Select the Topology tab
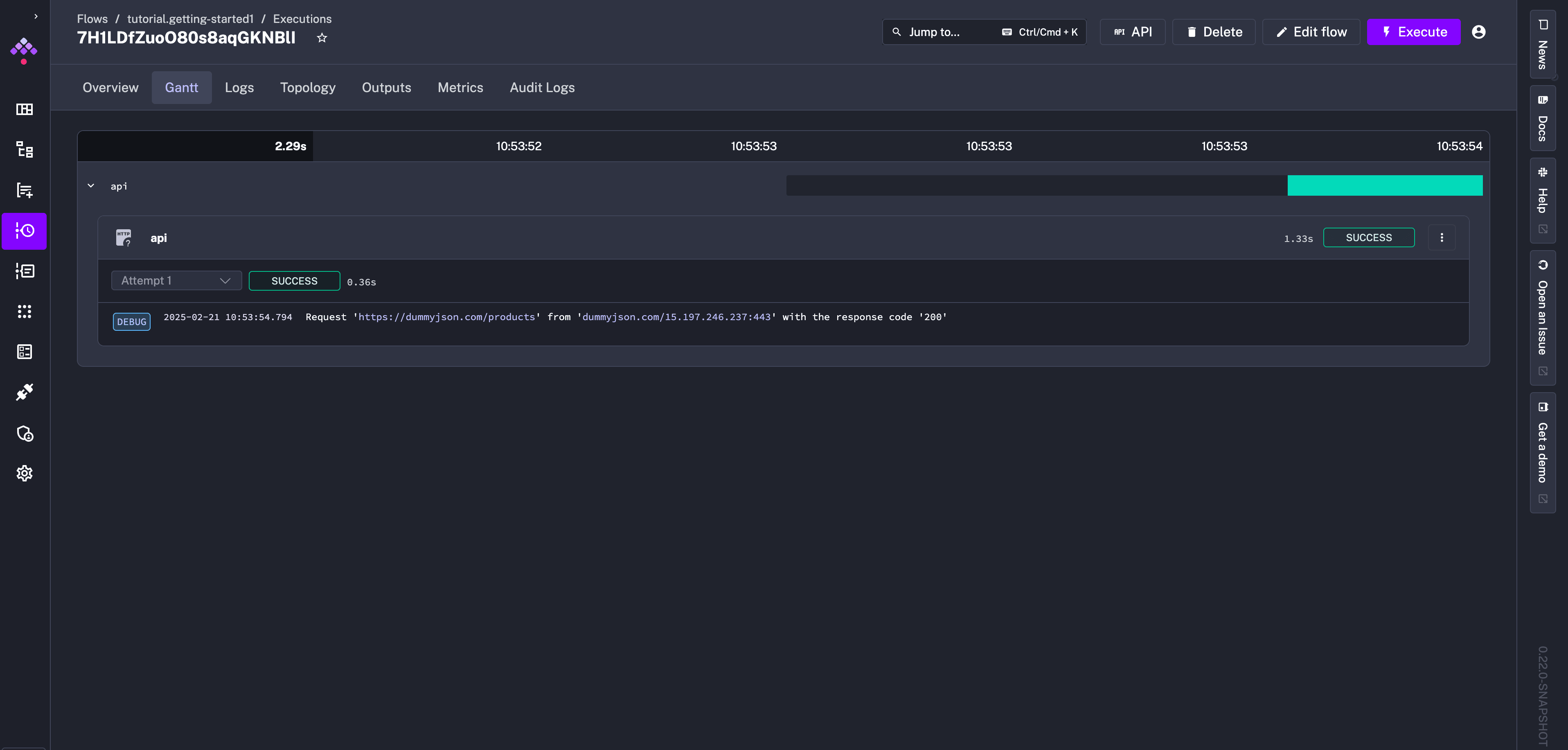 coord(307,87)
